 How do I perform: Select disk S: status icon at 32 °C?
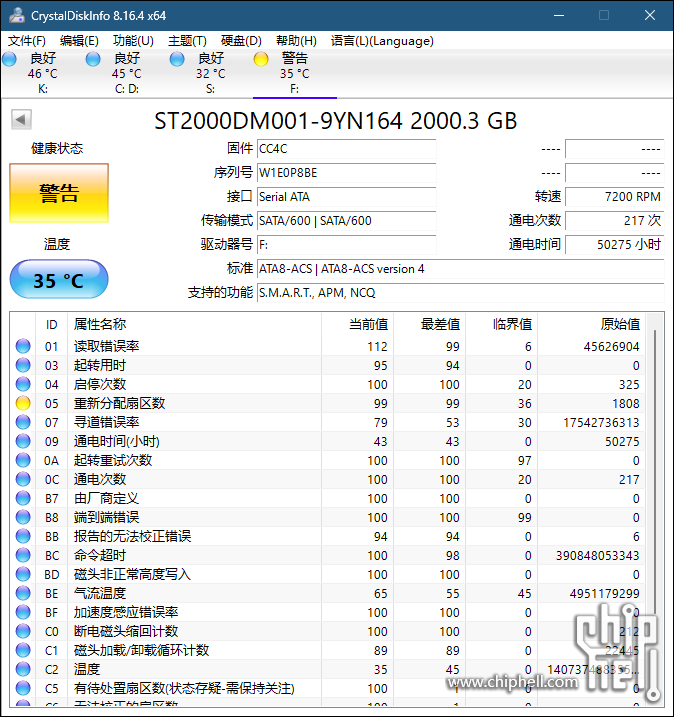[x=177, y=59]
